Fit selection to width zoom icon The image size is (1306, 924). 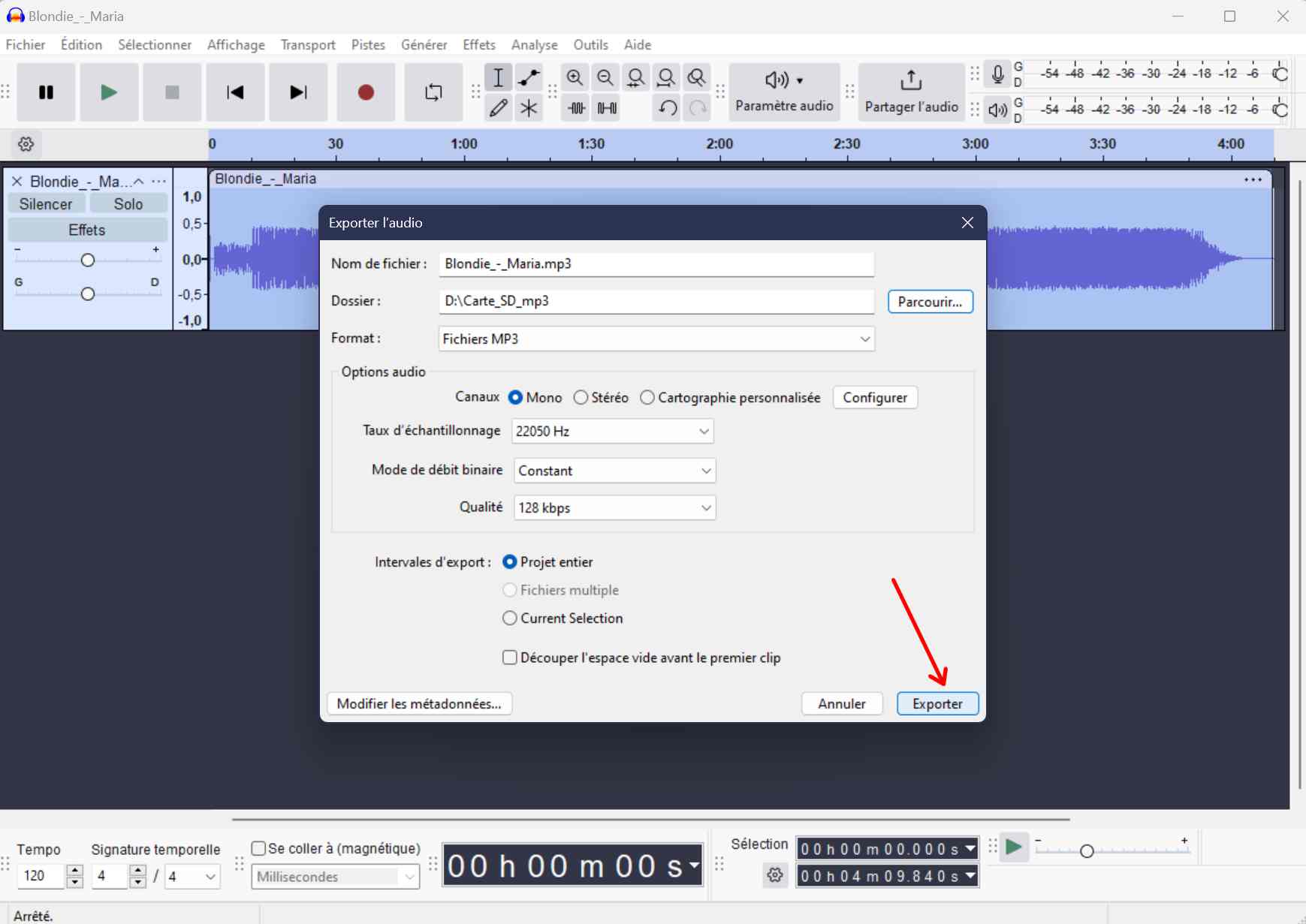pyautogui.click(x=636, y=77)
